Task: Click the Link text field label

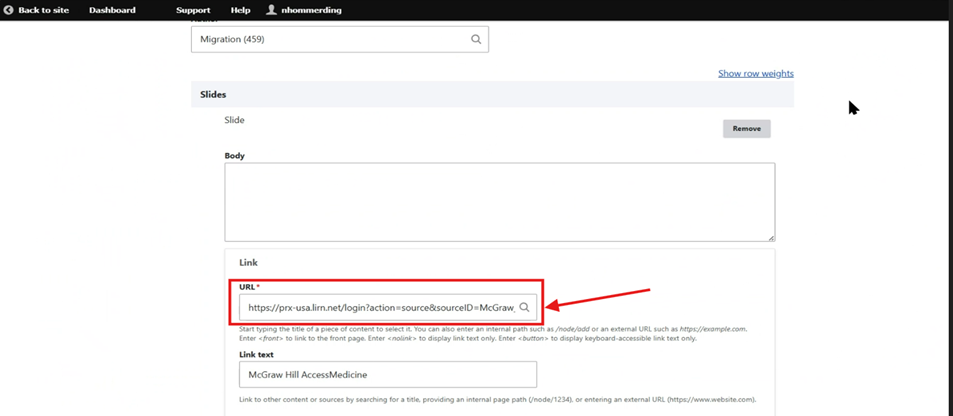Action: pos(256,354)
